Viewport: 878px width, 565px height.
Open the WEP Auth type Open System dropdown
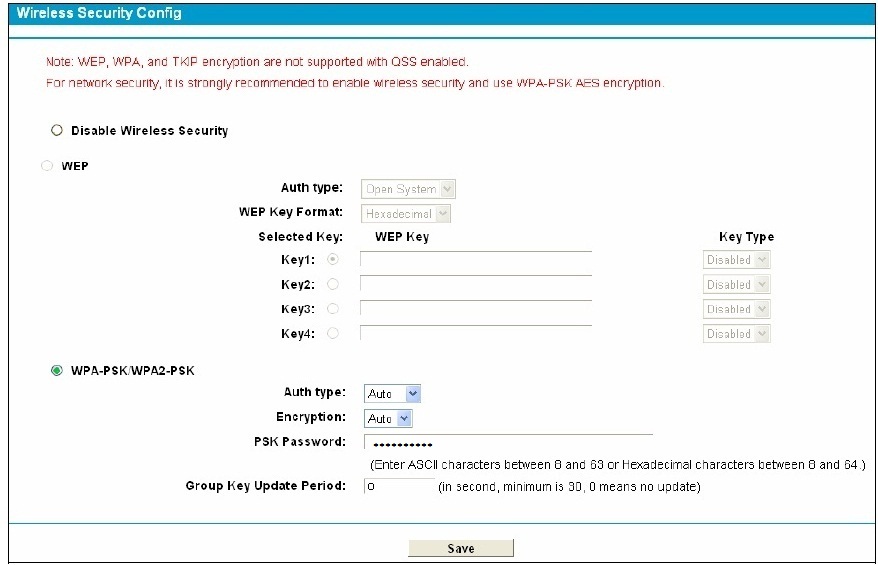tap(408, 189)
